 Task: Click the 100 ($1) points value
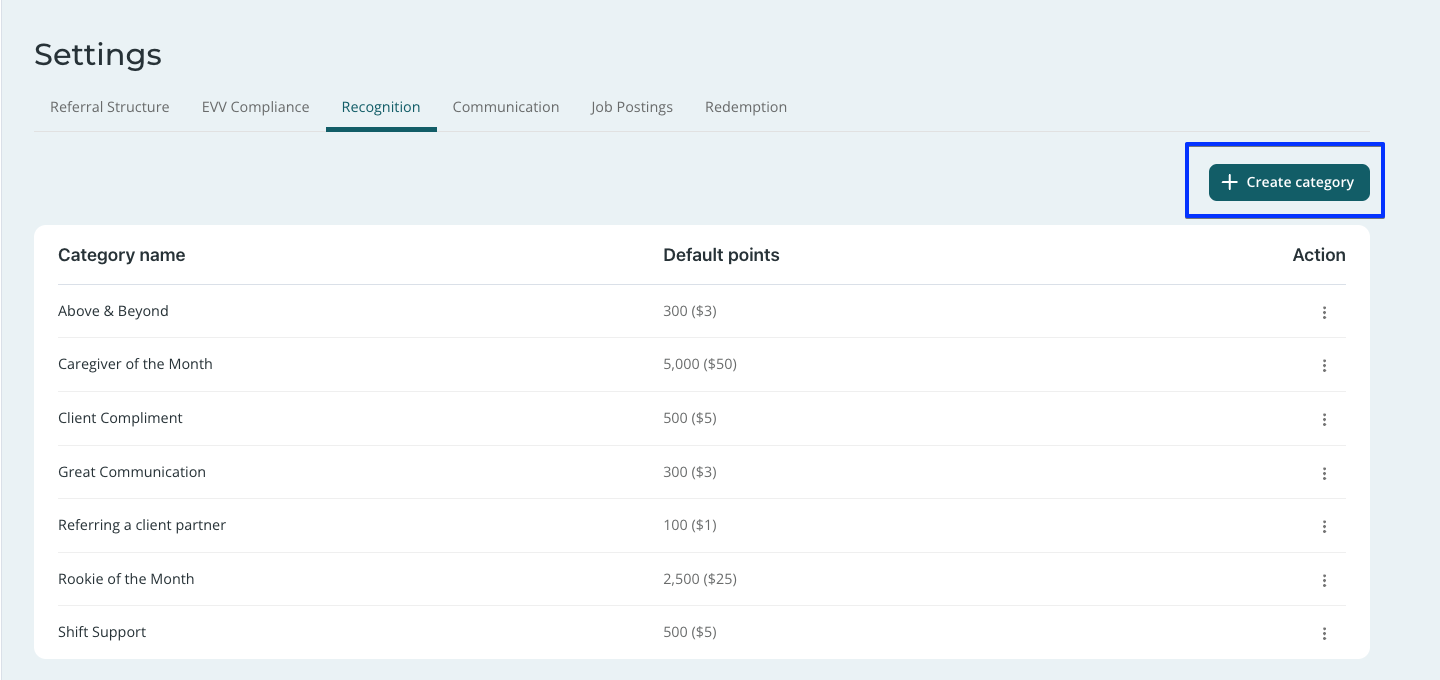(x=690, y=525)
